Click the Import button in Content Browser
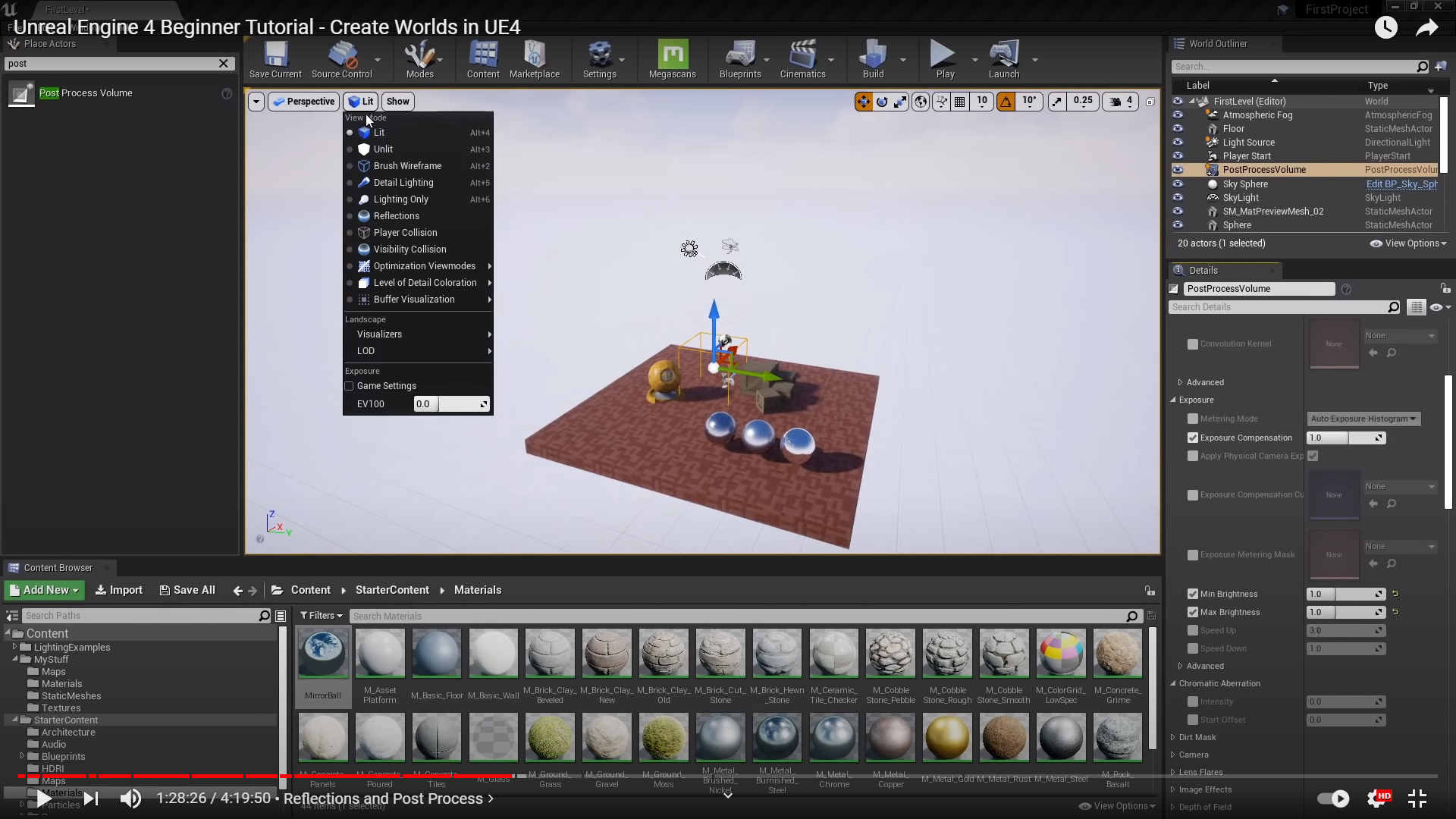The image size is (1456, 819). (119, 590)
